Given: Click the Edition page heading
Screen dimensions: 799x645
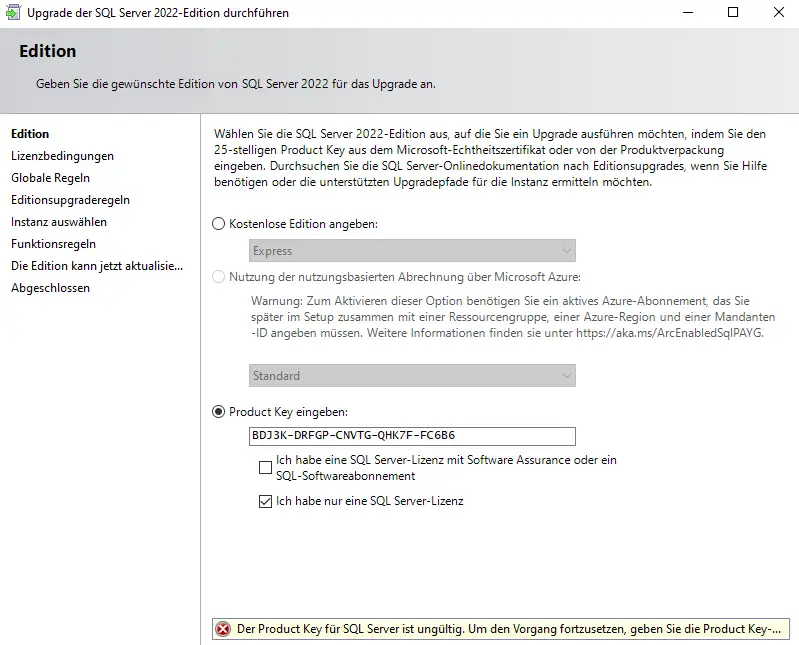Looking at the screenshot, I should pyautogui.click(x=47, y=51).
